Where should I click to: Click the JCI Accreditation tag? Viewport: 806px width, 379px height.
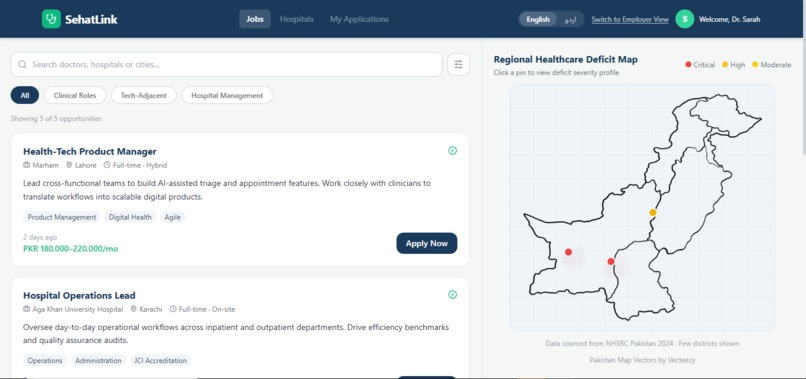(160, 360)
